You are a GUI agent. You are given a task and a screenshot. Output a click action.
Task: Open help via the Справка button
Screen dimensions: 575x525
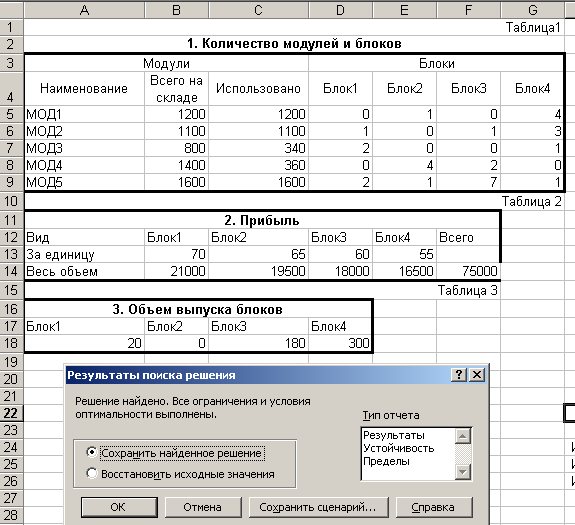coord(433,507)
